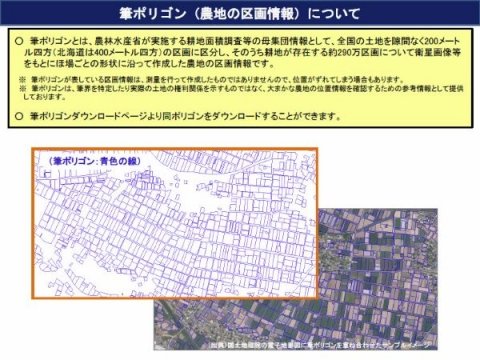Click the title 筆ポリゴン（農地の区画情報）について
480x360 pixels.
click(x=240, y=13)
